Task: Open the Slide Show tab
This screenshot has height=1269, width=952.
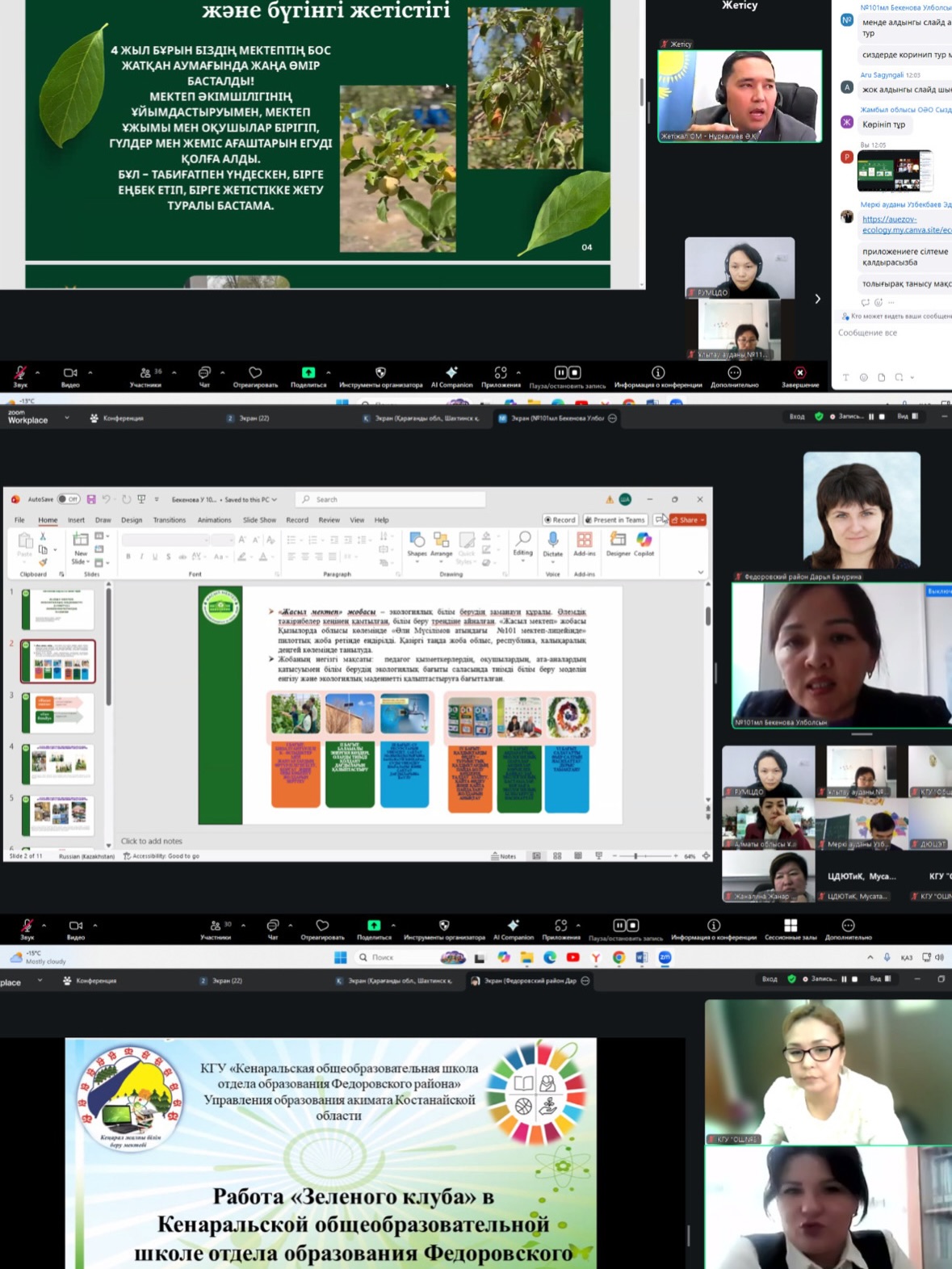Action: click(x=259, y=520)
